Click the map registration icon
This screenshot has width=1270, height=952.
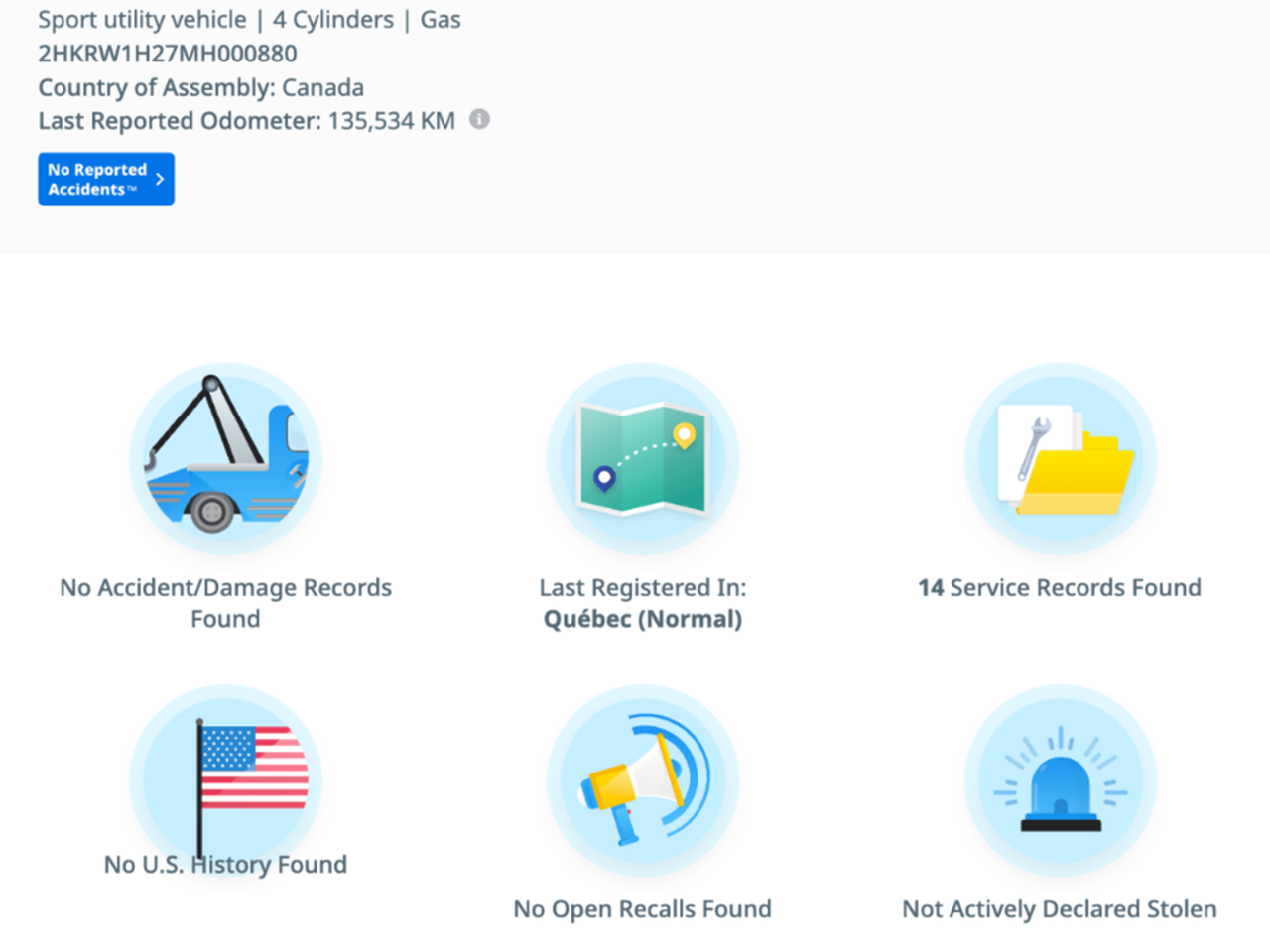point(643,458)
